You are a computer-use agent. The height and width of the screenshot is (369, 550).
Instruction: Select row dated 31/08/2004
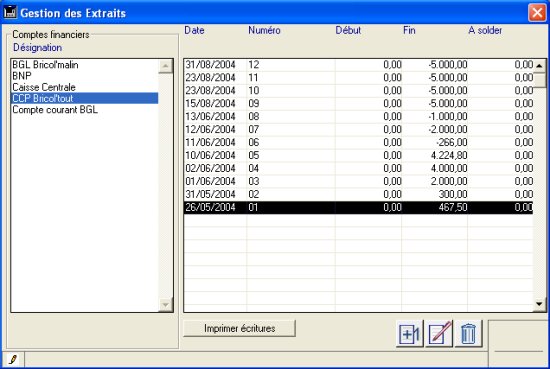click(358, 65)
